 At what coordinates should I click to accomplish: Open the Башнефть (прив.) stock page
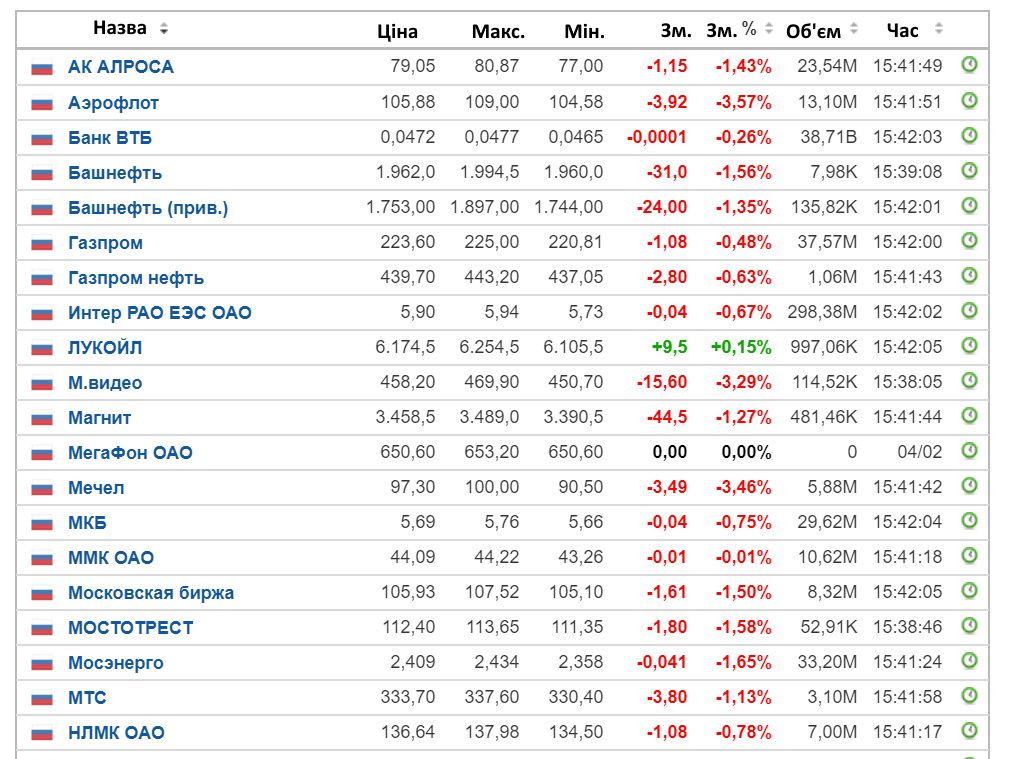tap(148, 208)
